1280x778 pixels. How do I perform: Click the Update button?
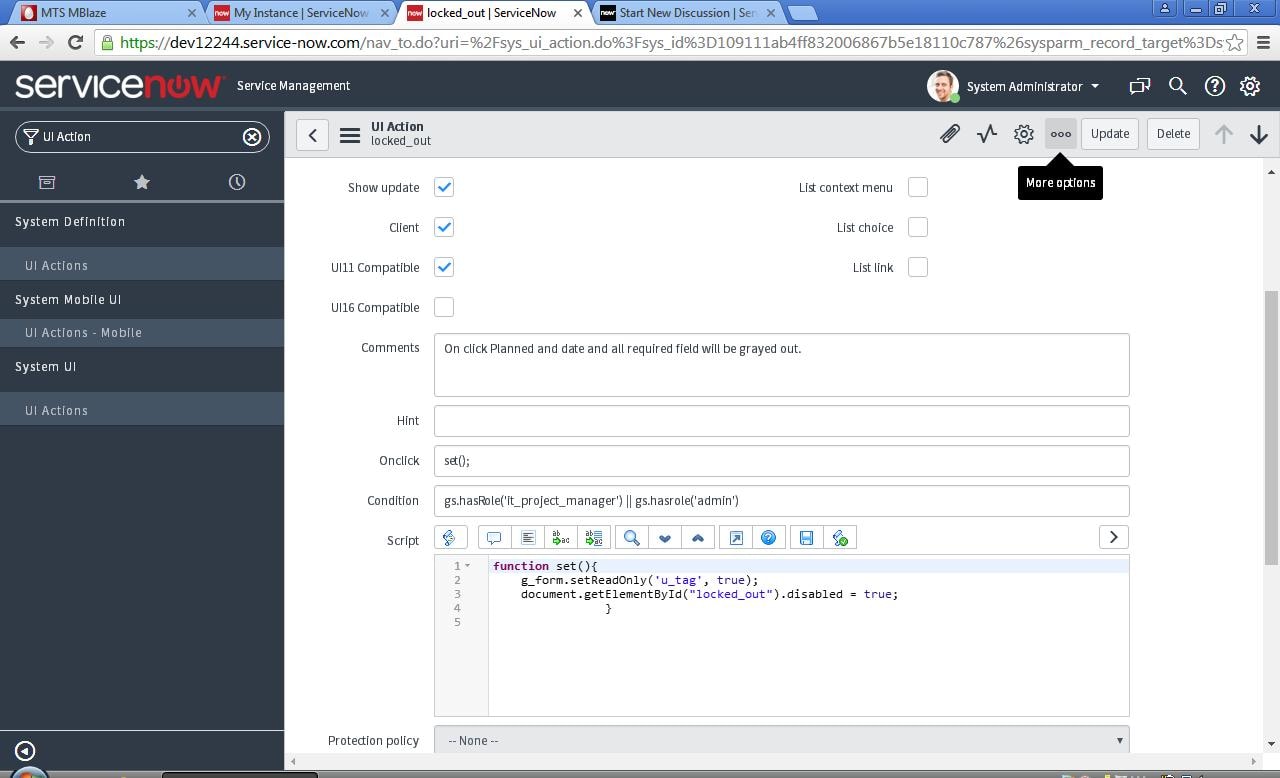1110,134
